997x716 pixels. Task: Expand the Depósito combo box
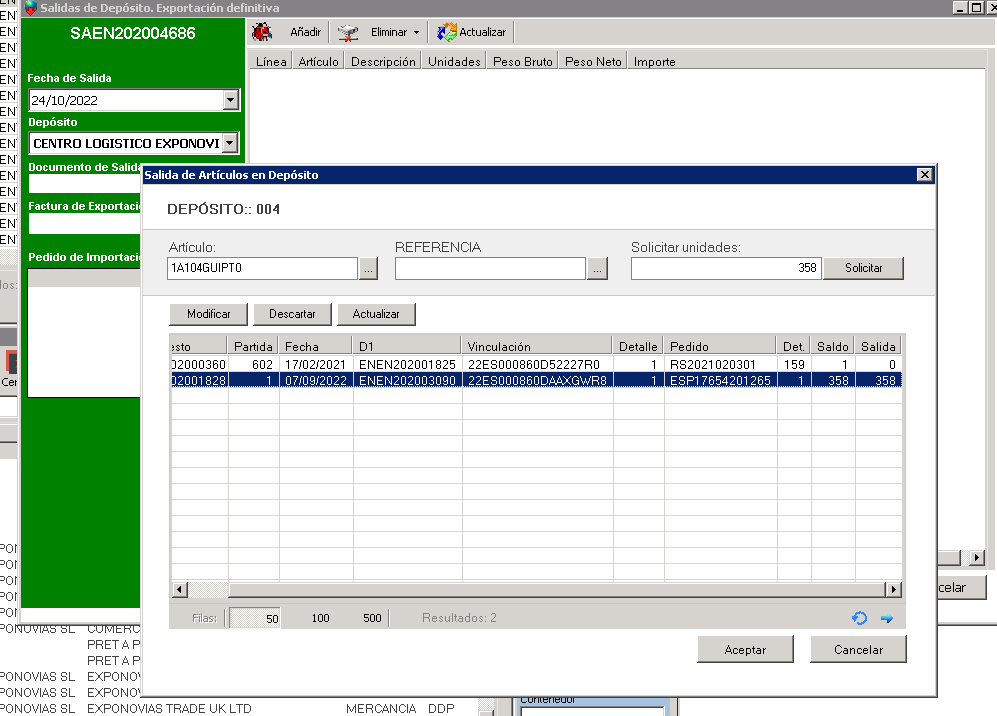231,144
